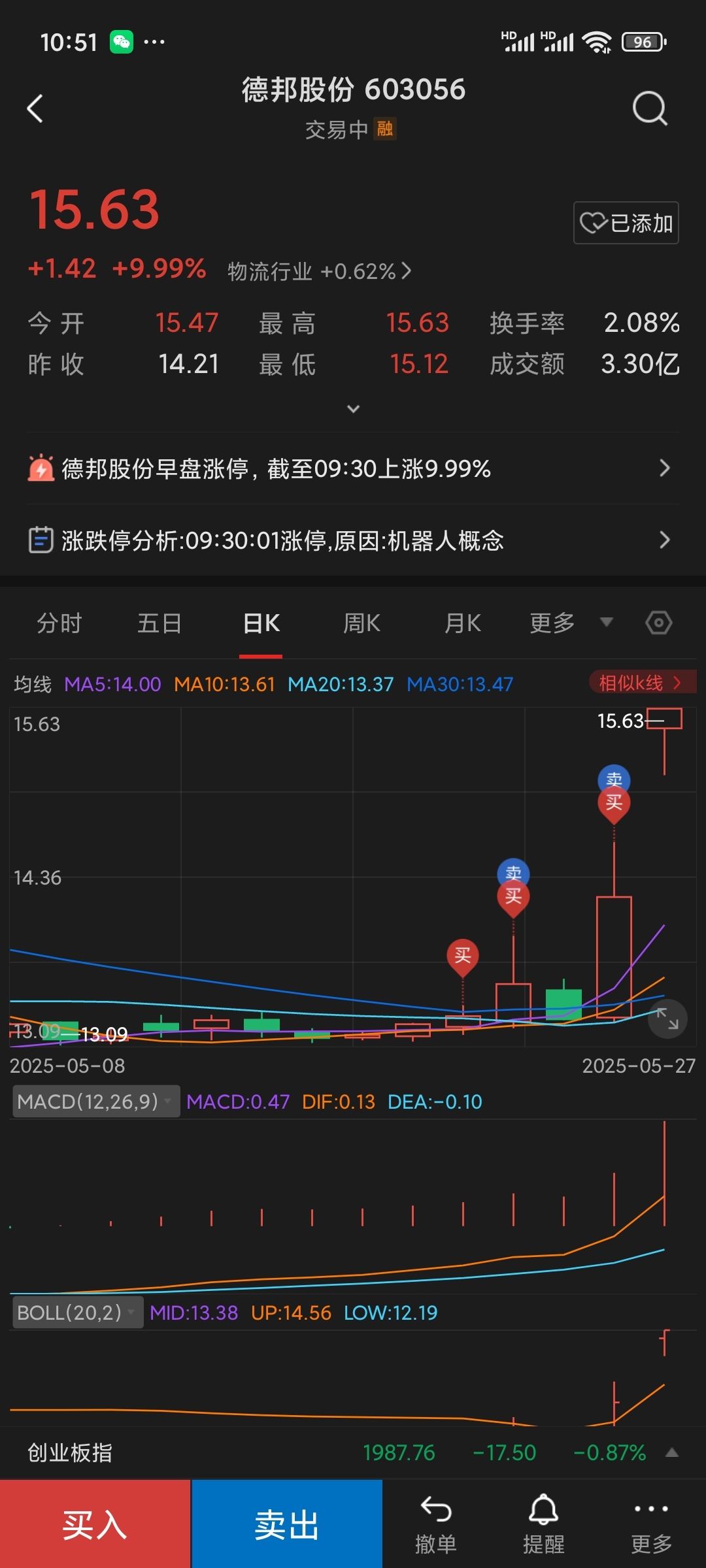Tap the tall red candle before latest

pyautogui.click(x=614, y=957)
